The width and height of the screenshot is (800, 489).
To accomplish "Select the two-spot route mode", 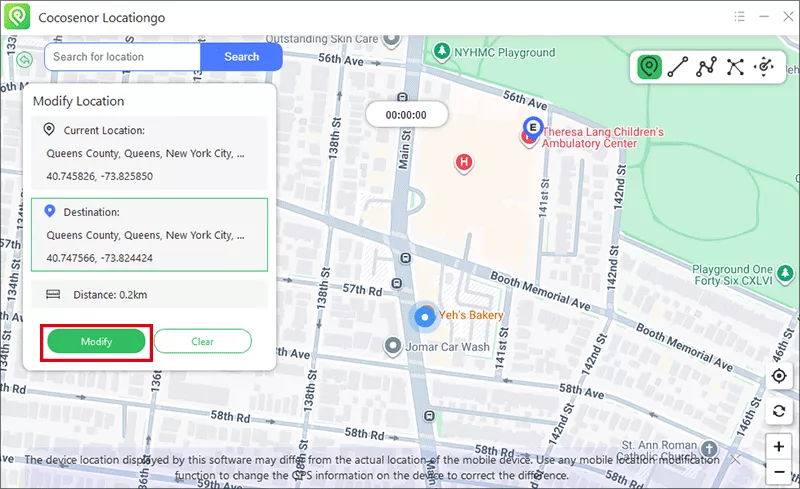I will point(678,67).
